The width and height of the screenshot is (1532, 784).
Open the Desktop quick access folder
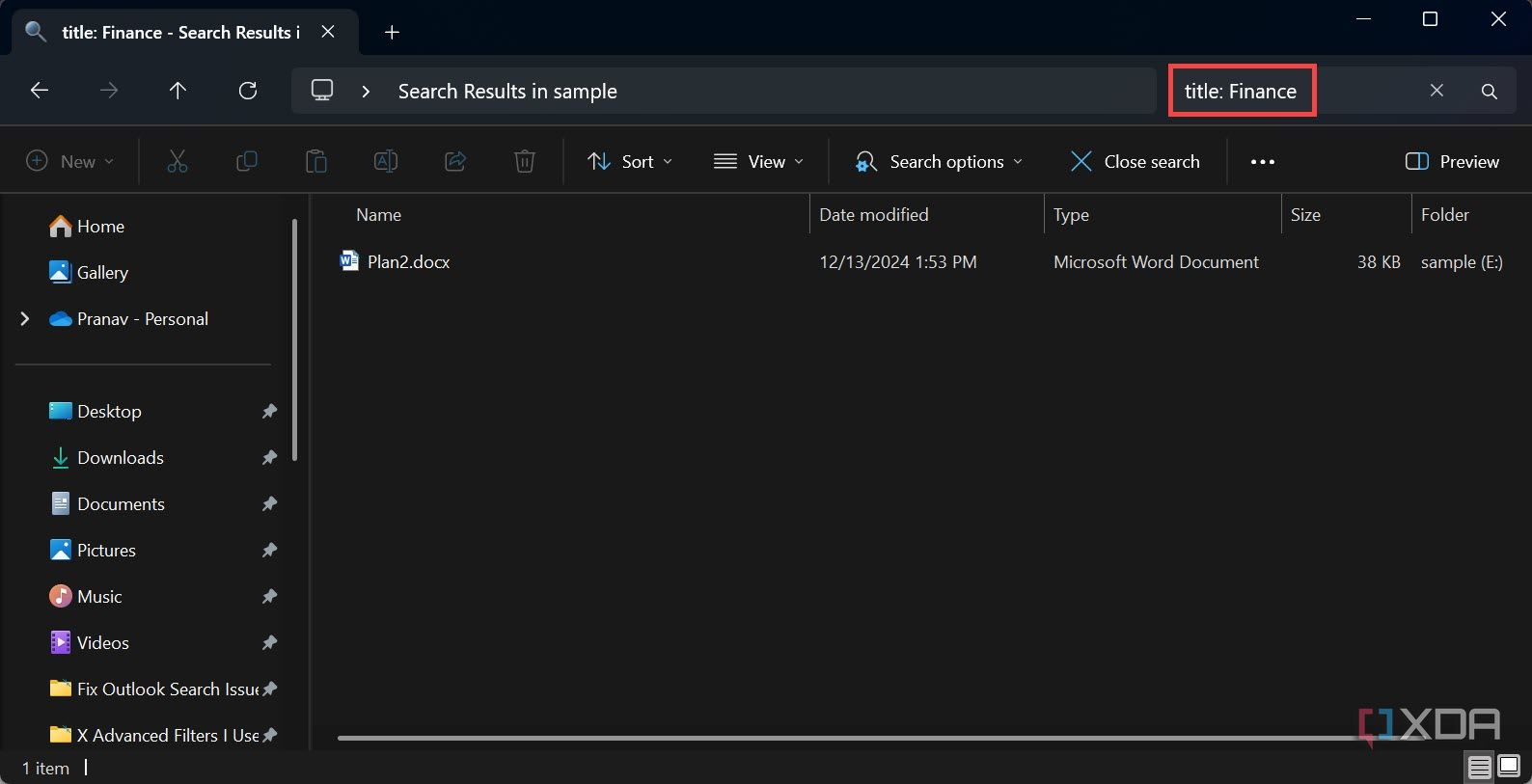(x=96, y=411)
